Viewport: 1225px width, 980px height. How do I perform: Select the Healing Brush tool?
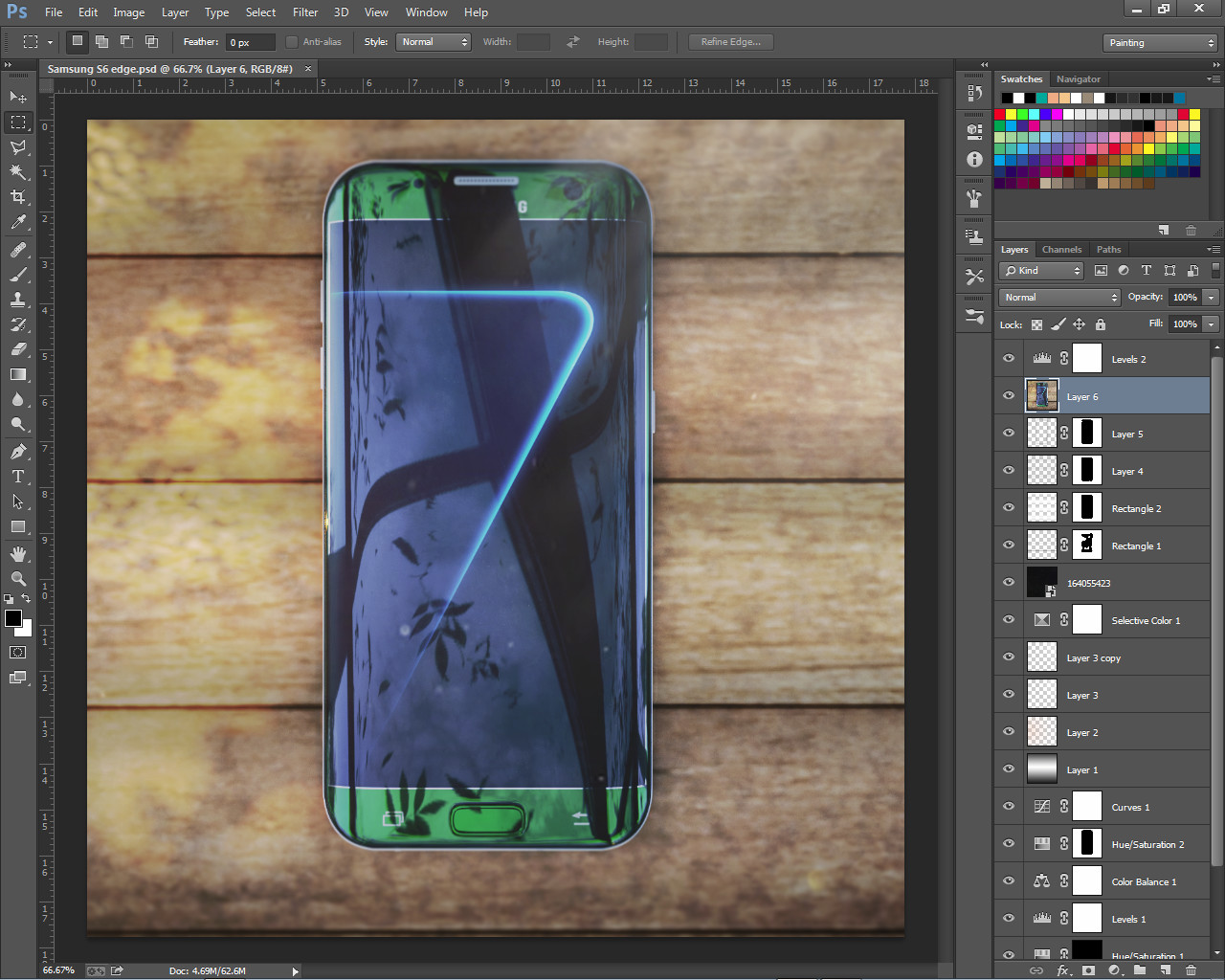[18, 250]
